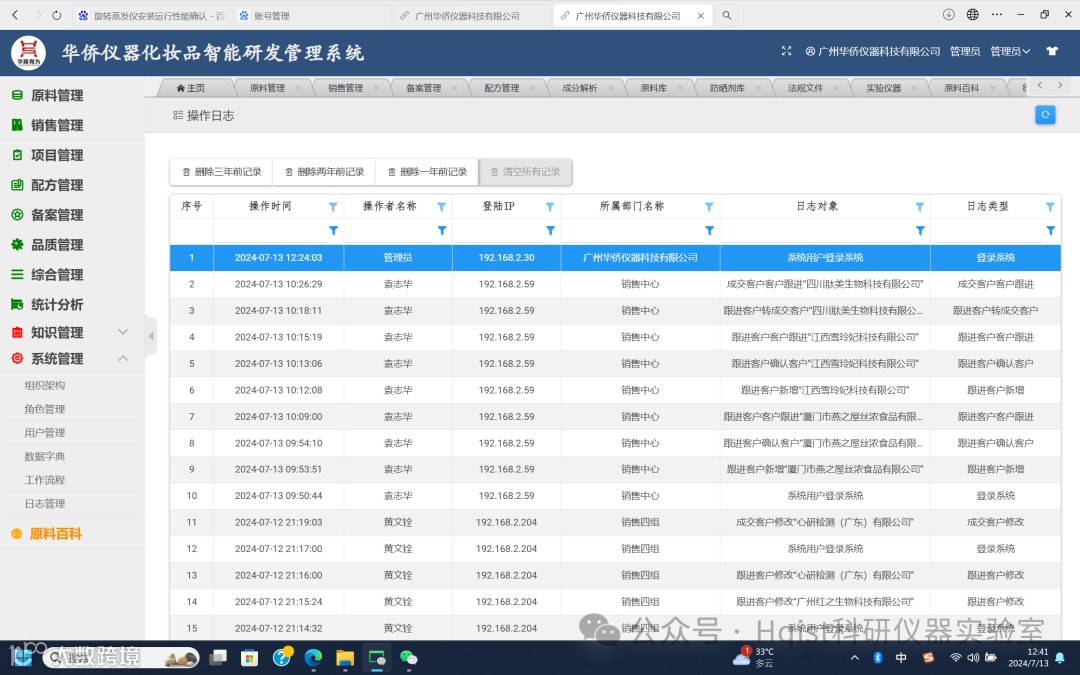Click the 序号 column header
1080x675 pixels.
pos(191,207)
